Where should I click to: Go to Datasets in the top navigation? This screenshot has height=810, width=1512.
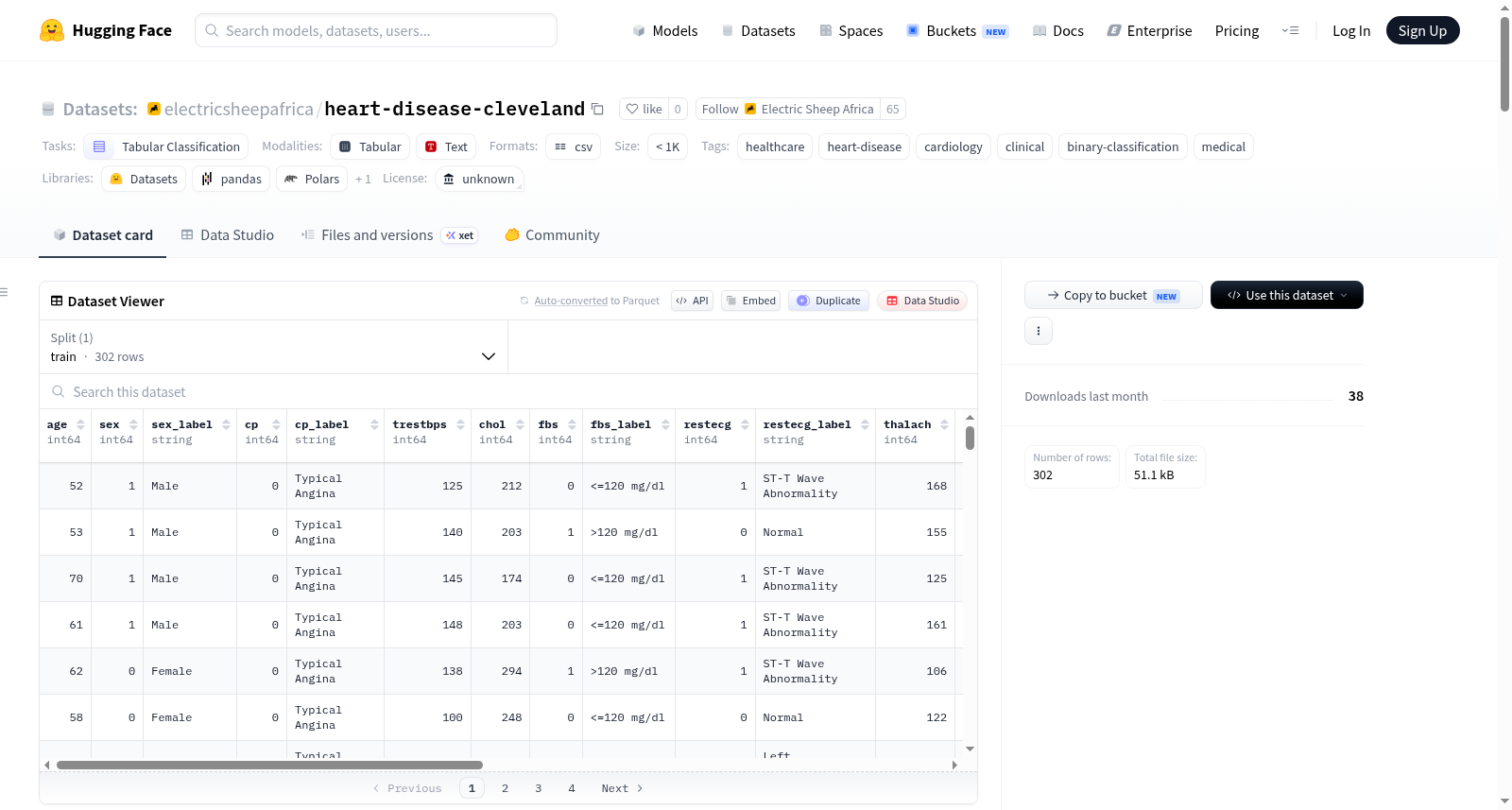tap(758, 30)
